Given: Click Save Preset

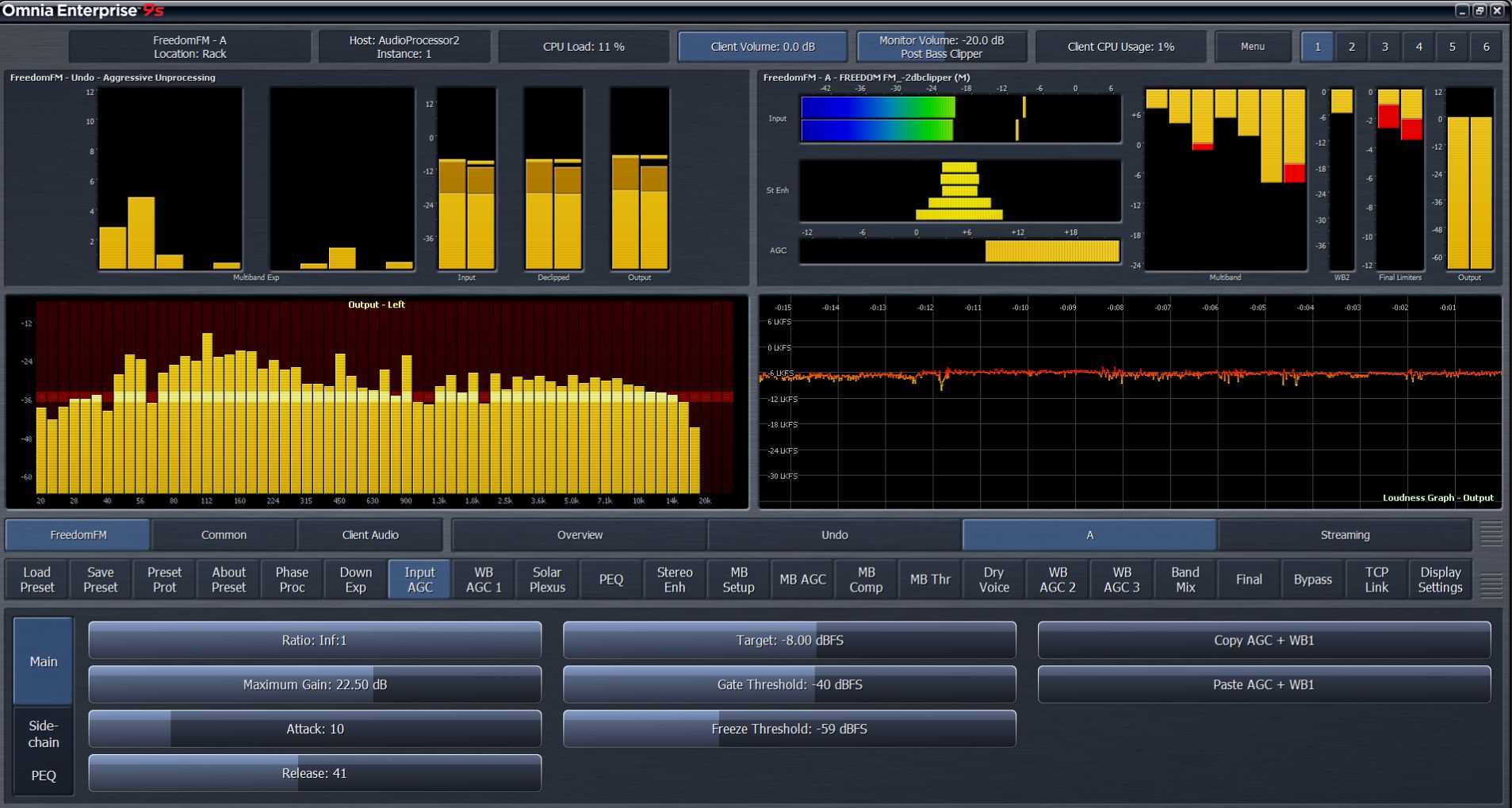Looking at the screenshot, I should tap(101, 580).
